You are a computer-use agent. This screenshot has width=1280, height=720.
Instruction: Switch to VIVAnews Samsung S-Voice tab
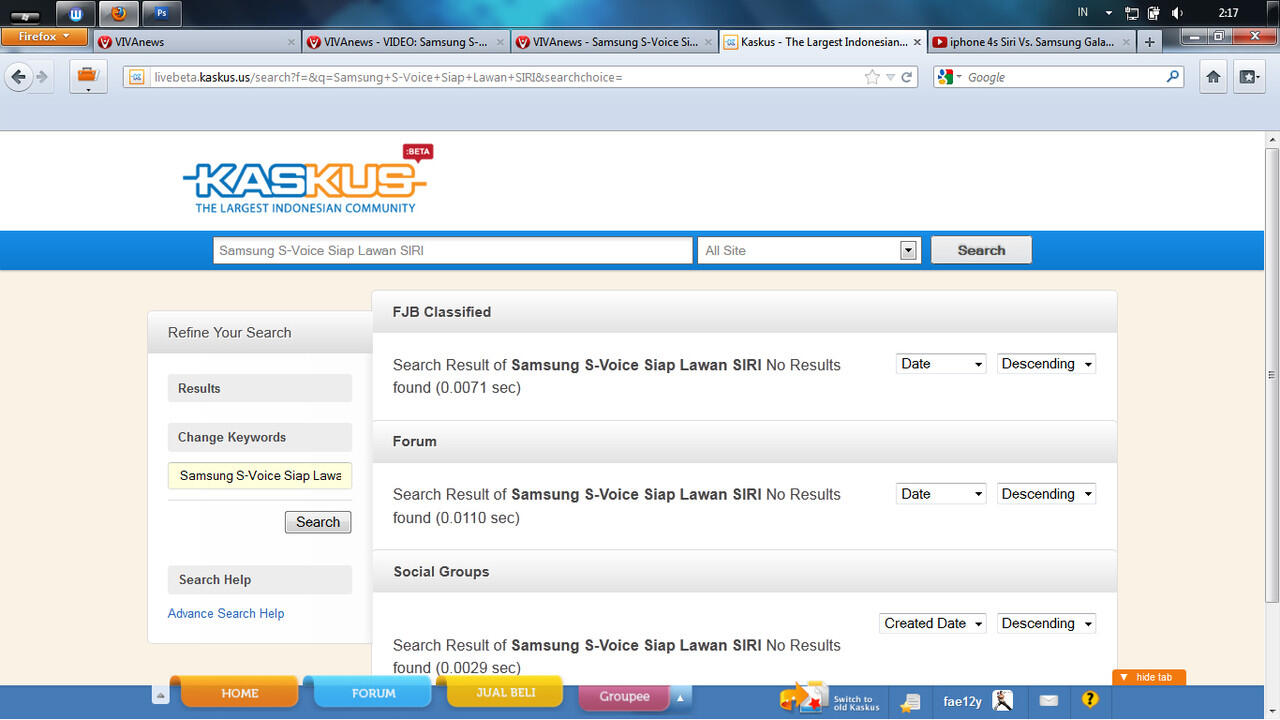point(615,42)
